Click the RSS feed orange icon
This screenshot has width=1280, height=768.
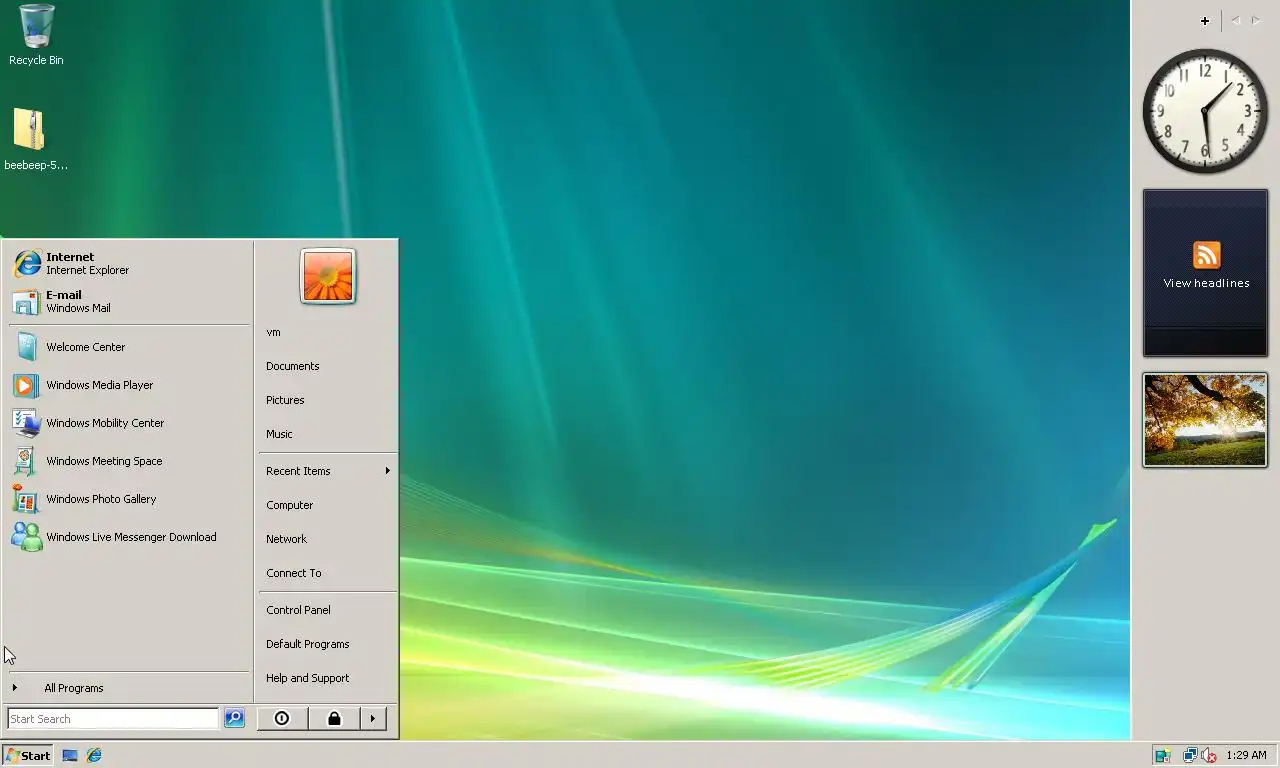click(x=1206, y=255)
